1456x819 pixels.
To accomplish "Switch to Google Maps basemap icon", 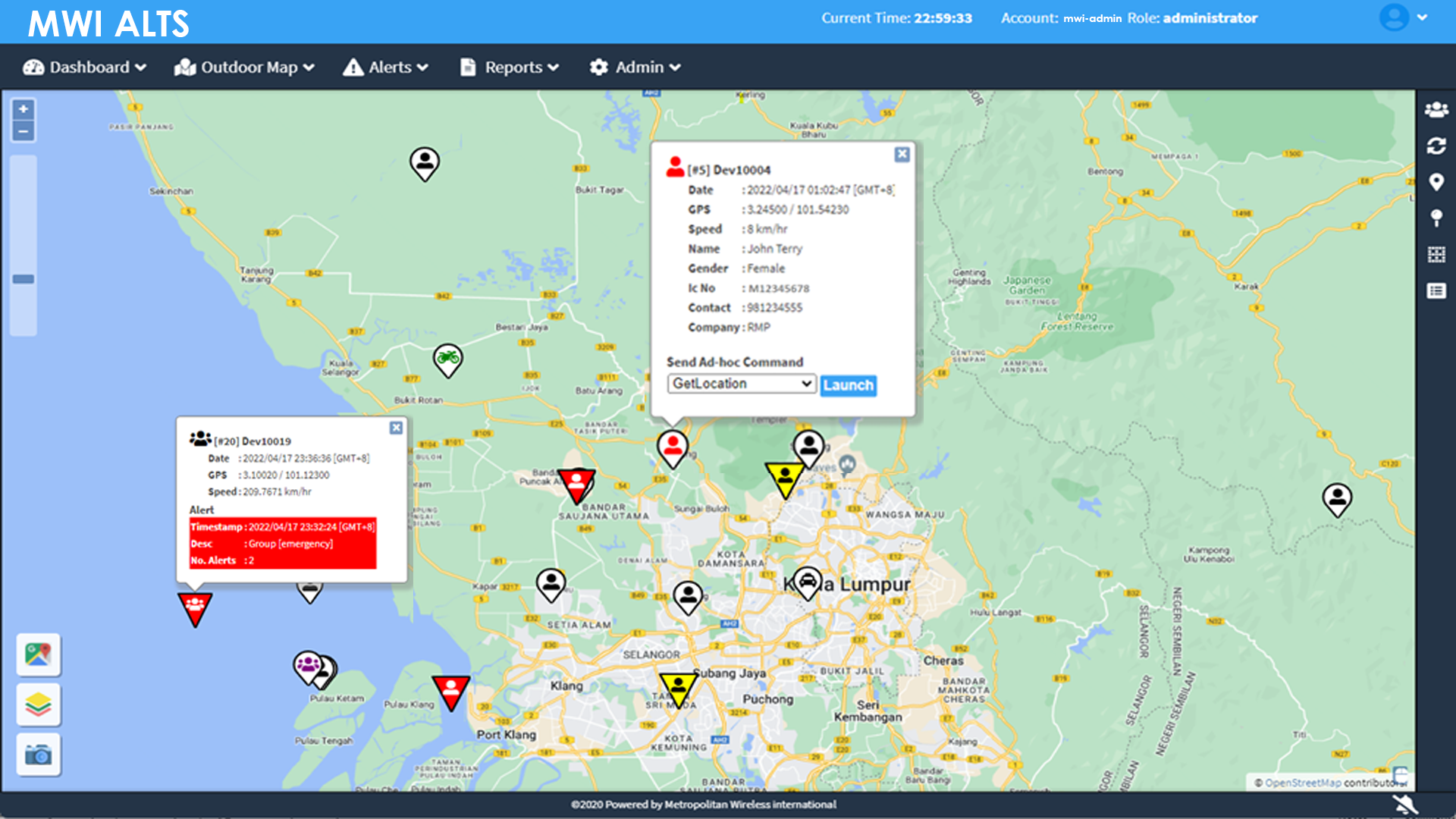I will pos(38,654).
